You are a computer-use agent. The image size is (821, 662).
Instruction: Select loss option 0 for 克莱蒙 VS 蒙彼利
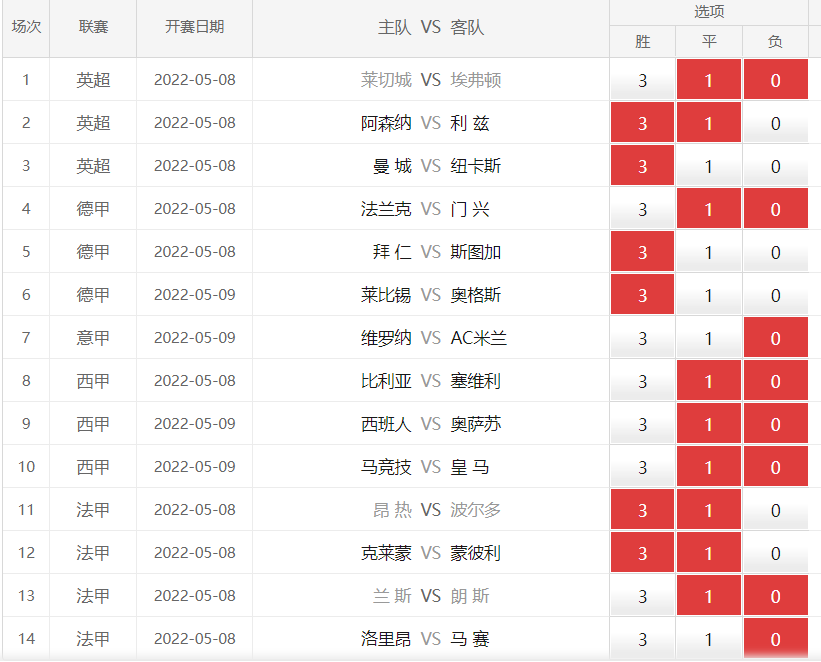(x=776, y=552)
